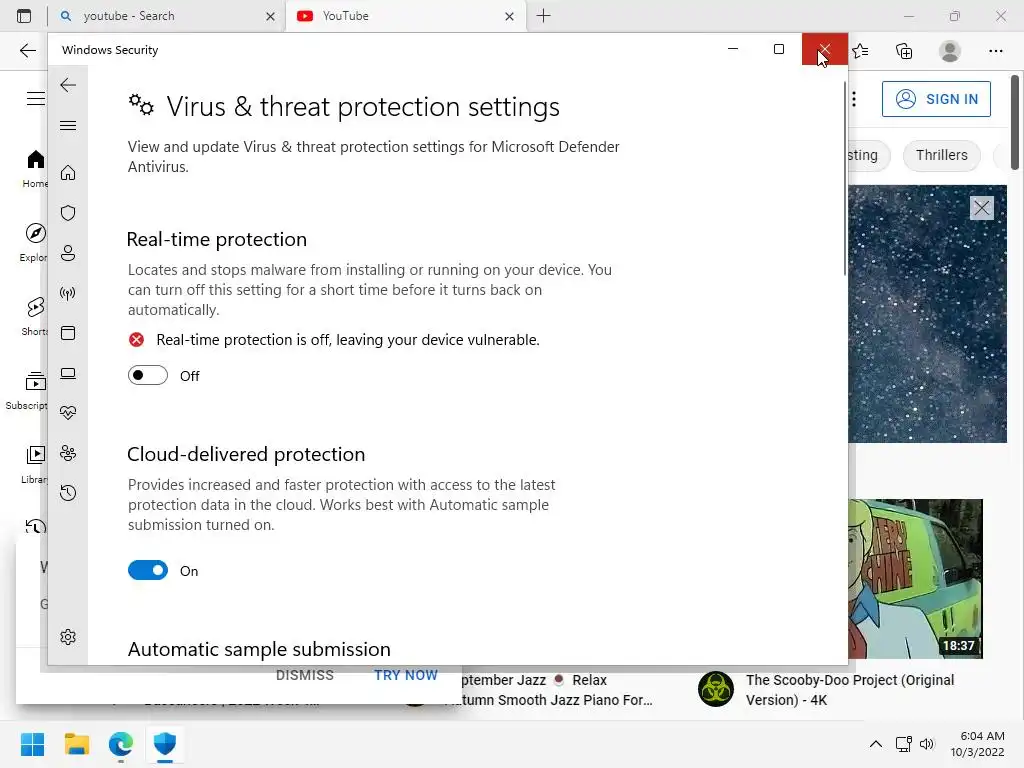
Task: Open Windows Security Home page
Action: pyautogui.click(x=68, y=172)
